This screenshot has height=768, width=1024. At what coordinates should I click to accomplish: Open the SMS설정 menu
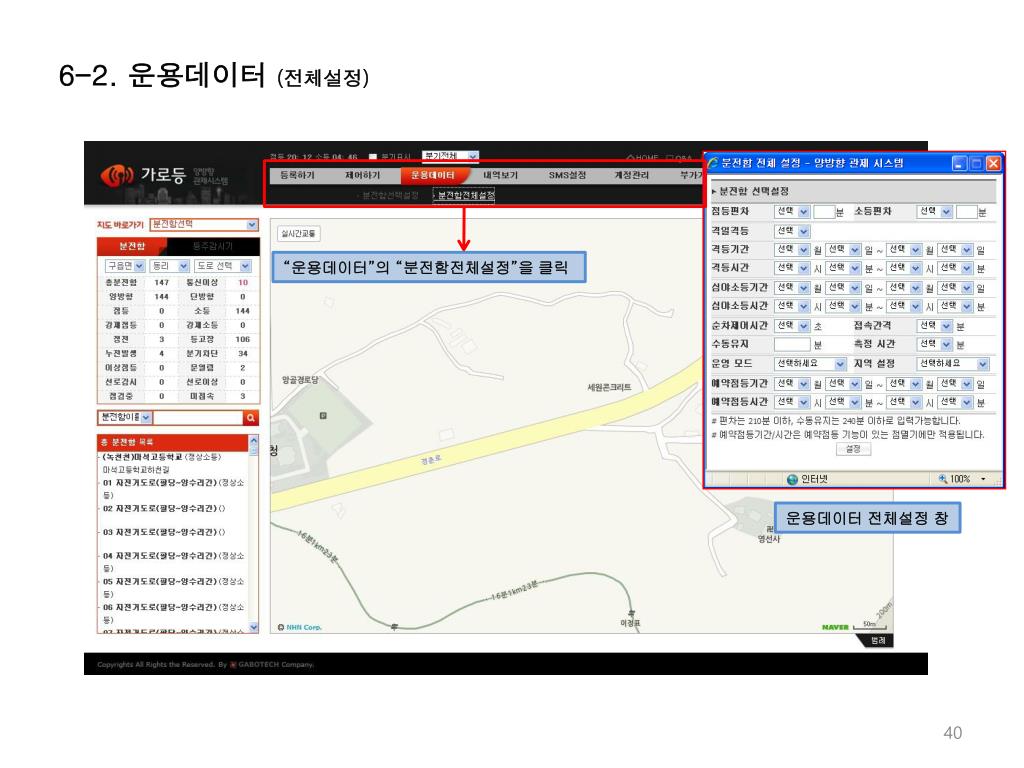click(567, 175)
